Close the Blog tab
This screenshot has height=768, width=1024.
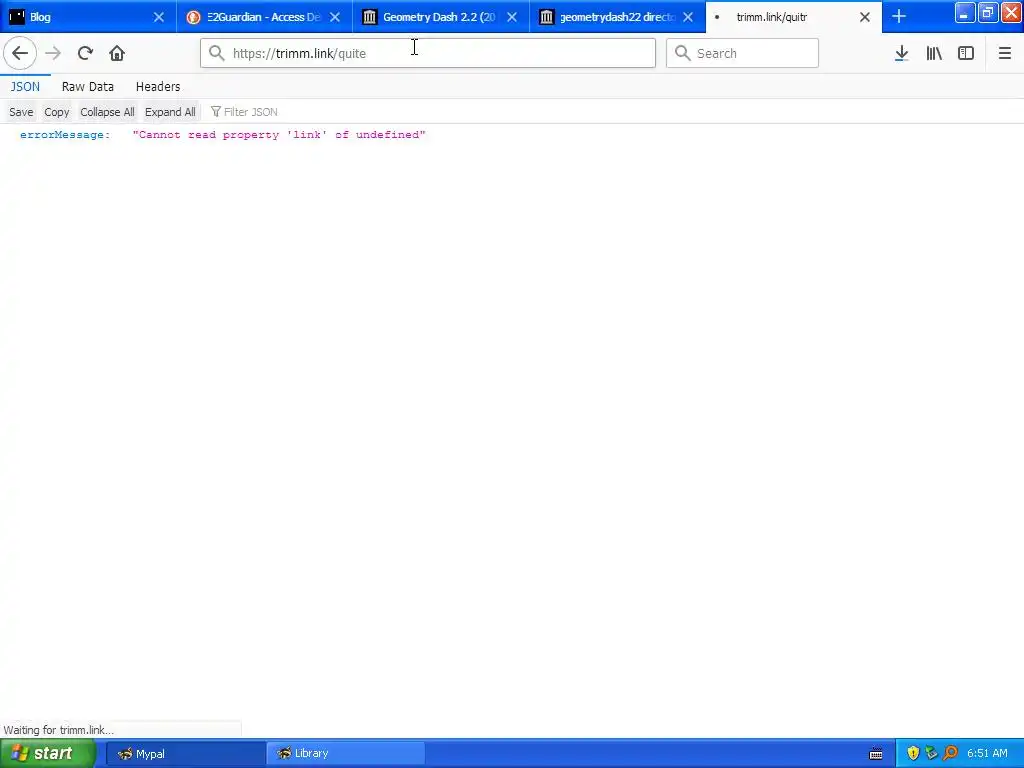tap(159, 17)
